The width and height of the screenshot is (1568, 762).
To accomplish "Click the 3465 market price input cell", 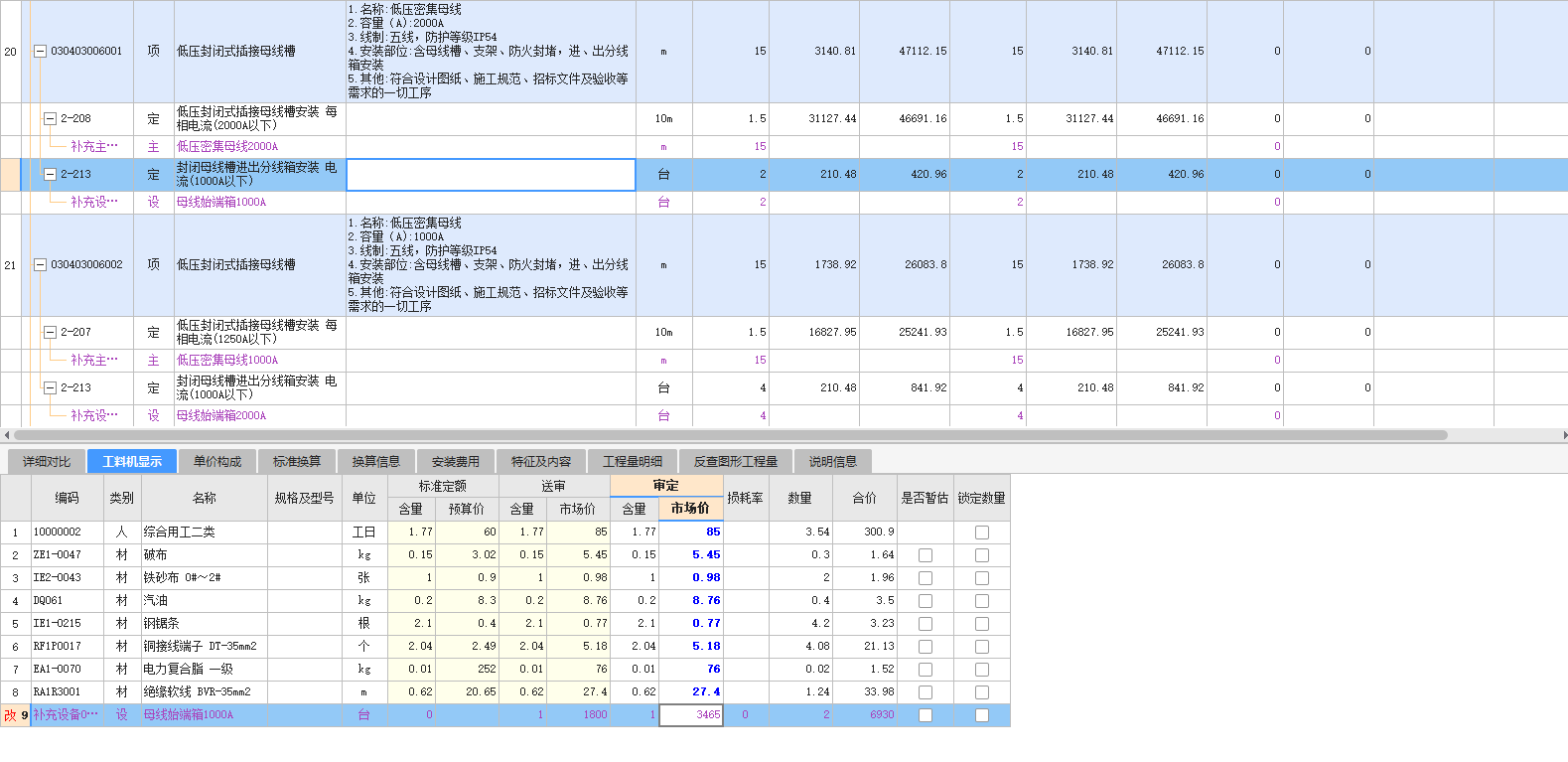I will [x=691, y=715].
